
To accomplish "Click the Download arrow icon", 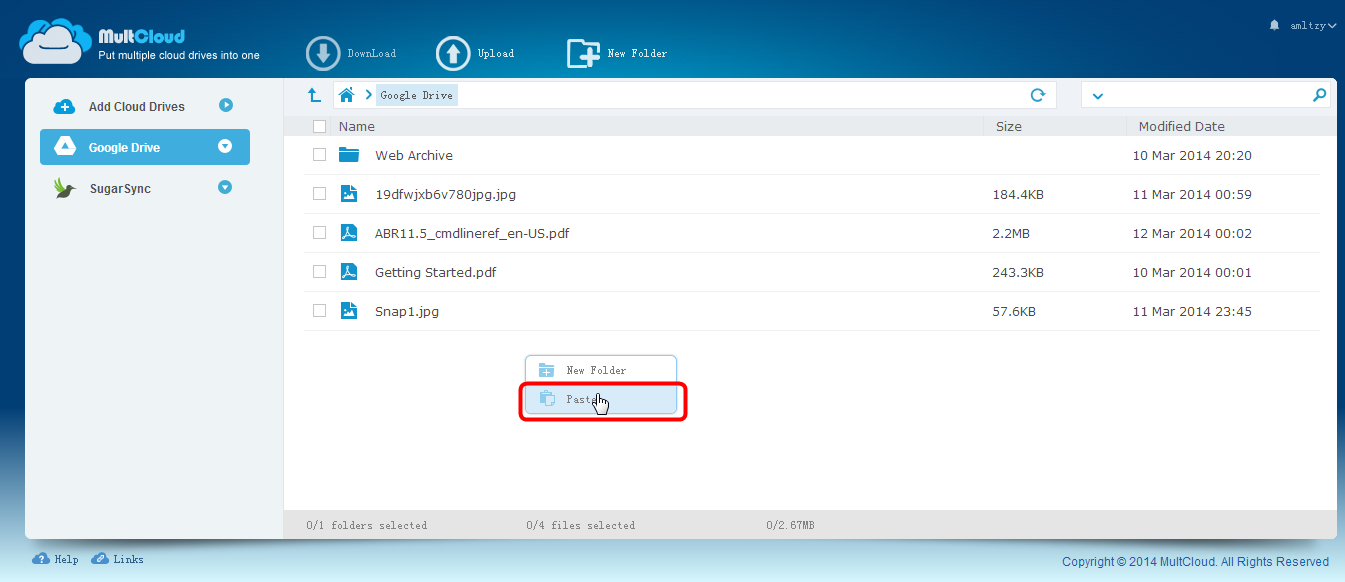I will 323,53.
